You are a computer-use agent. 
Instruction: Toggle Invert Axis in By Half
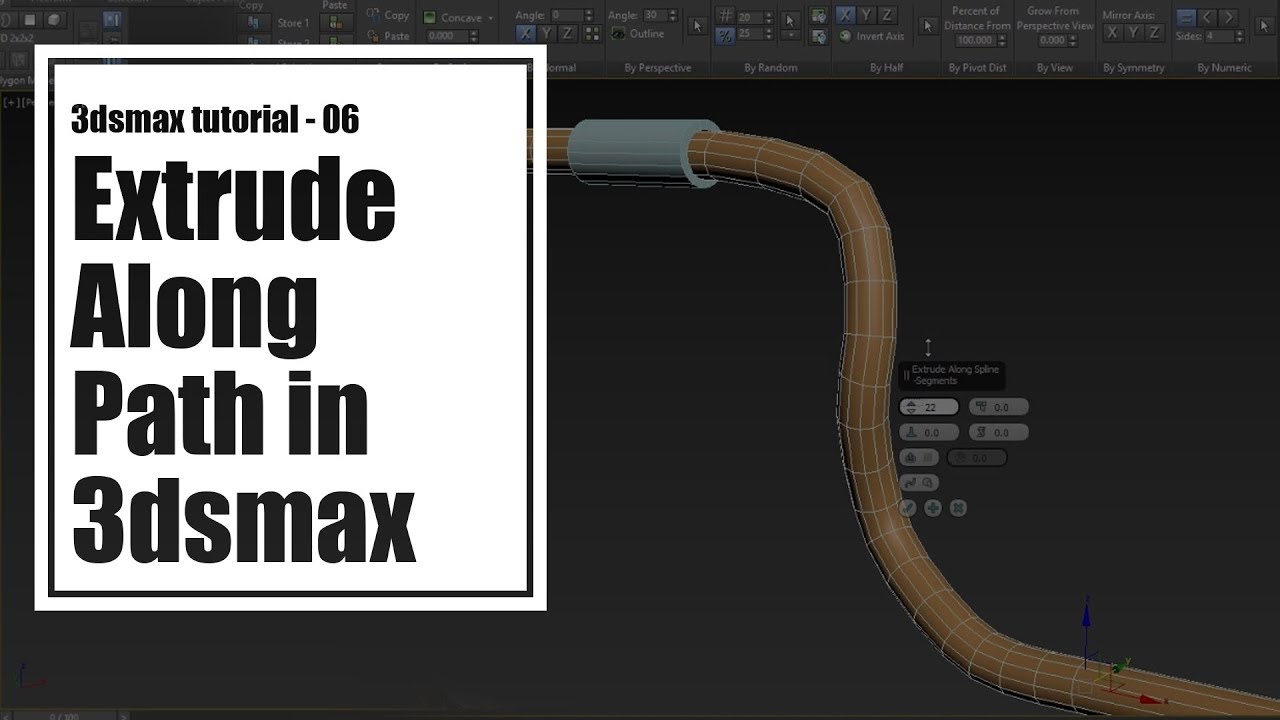coord(871,36)
